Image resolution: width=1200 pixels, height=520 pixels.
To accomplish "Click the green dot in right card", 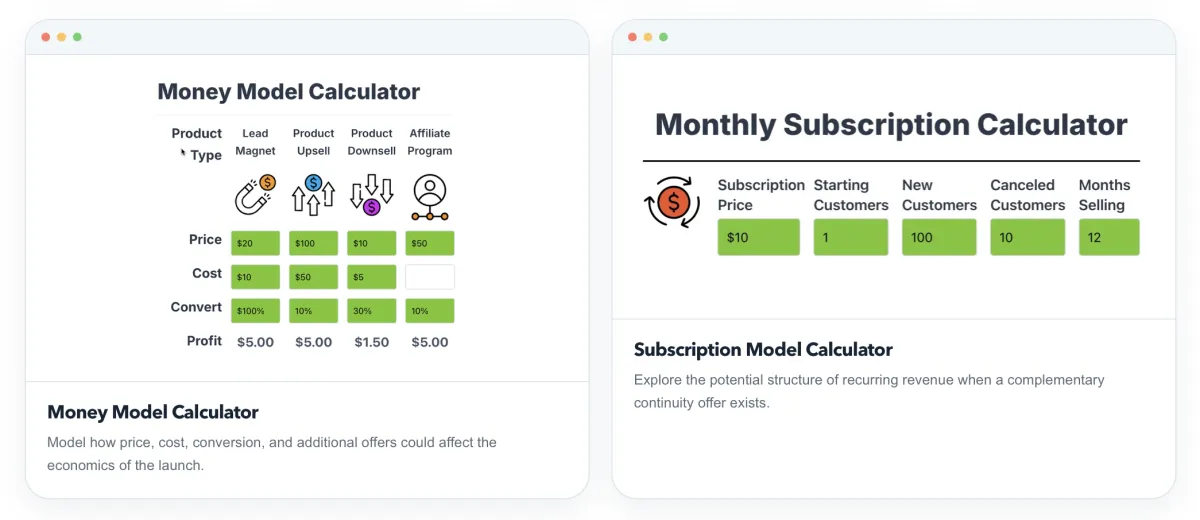I will coord(663,37).
